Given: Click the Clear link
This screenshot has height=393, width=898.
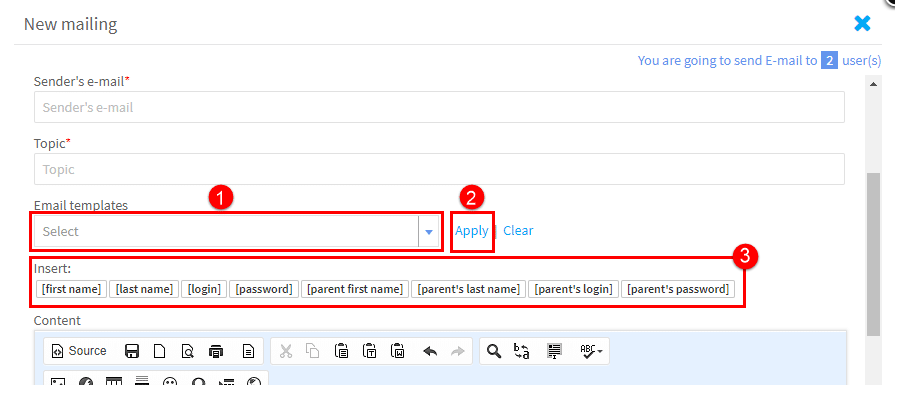Looking at the screenshot, I should pos(518,230).
